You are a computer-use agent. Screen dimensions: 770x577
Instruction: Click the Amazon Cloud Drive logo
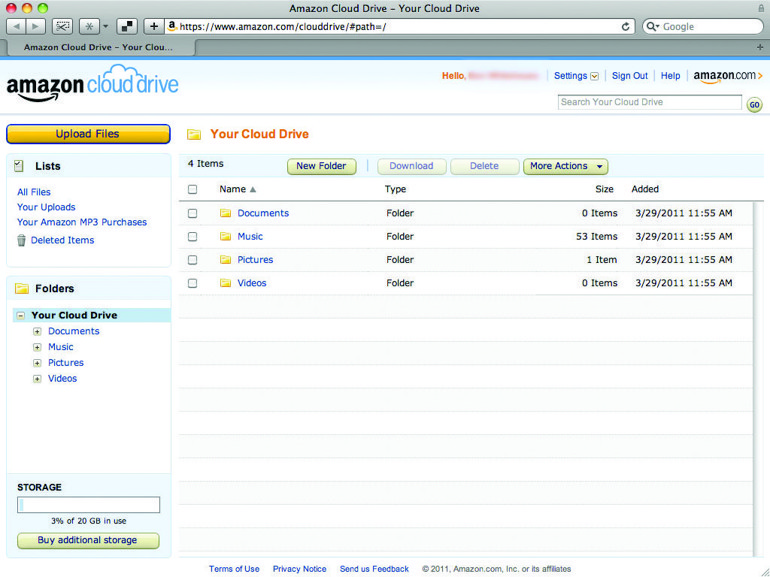tap(92, 86)
